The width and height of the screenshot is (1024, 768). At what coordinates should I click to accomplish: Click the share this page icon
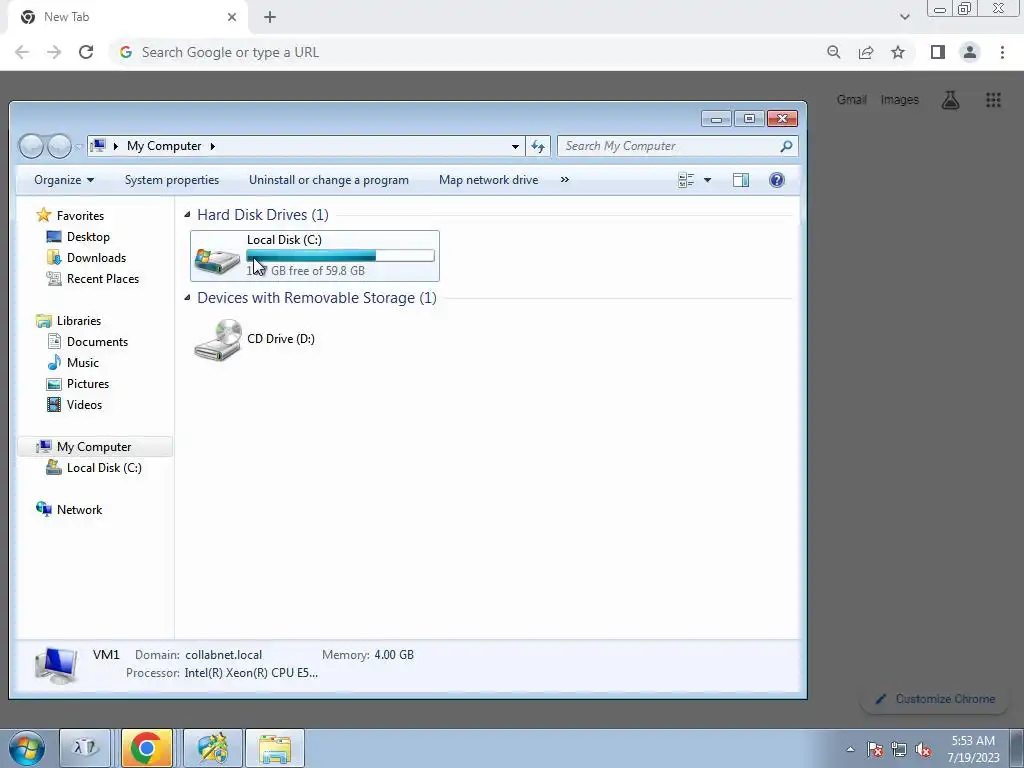point(866,52)
